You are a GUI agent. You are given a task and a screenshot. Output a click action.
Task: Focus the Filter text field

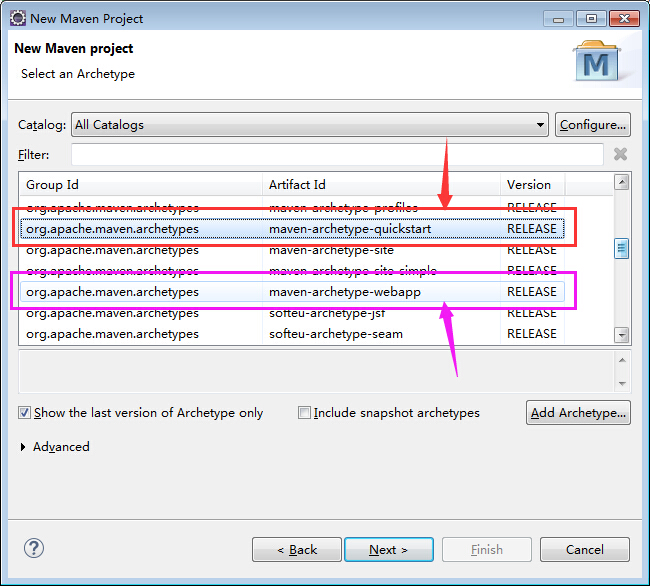(337, 154)
